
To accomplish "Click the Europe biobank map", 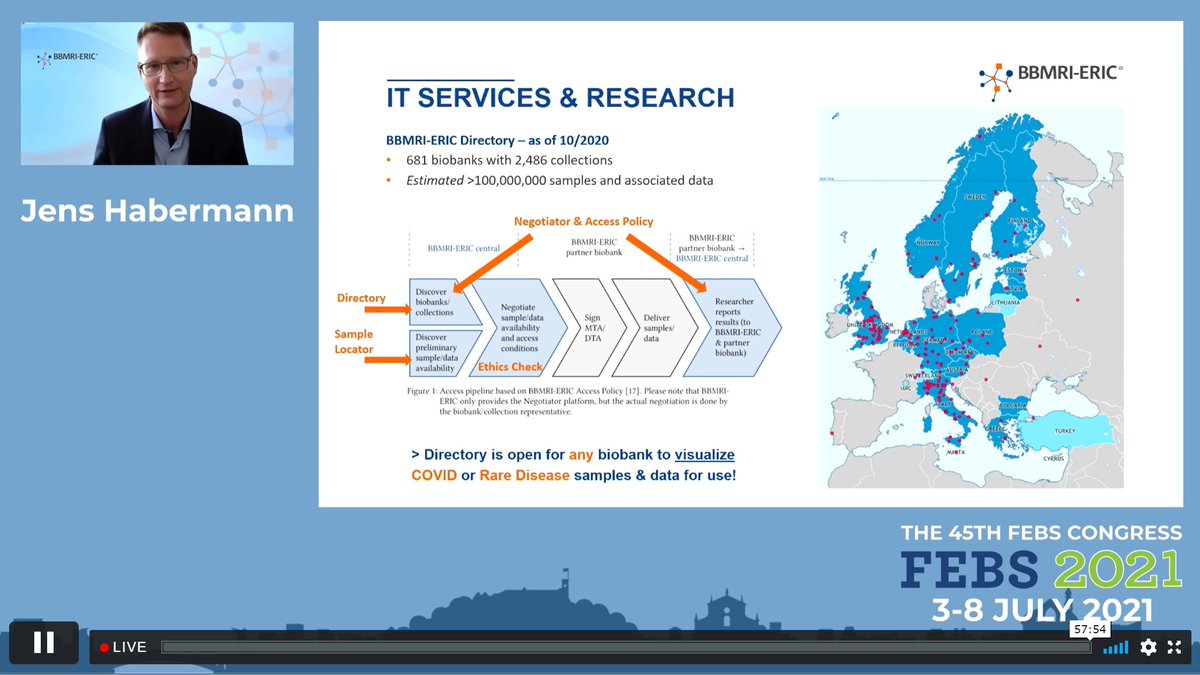I will [971, 298].
